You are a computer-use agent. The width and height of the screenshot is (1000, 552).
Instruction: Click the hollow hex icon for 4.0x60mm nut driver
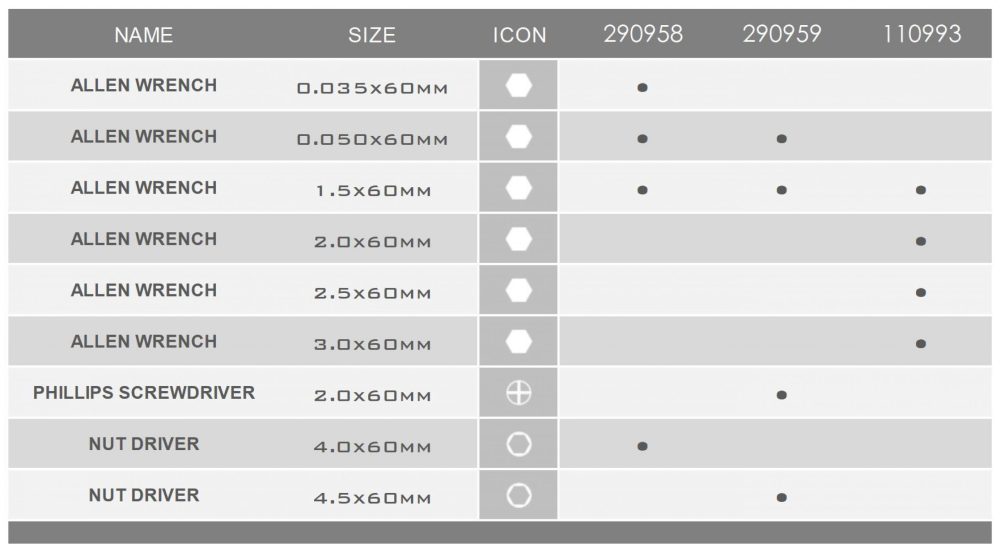(518, 444)
